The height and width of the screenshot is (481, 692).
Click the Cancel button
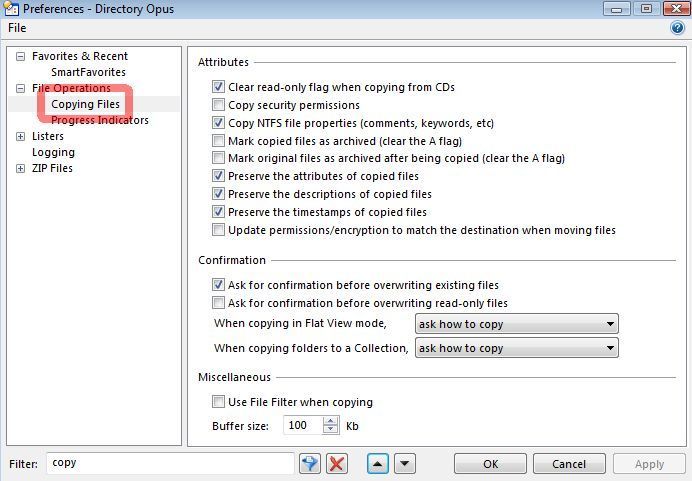pos(569,464)
